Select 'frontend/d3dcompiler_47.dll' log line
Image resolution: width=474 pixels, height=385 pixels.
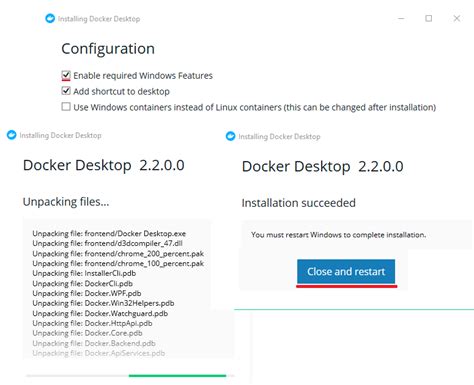click(x=107, y=243)
